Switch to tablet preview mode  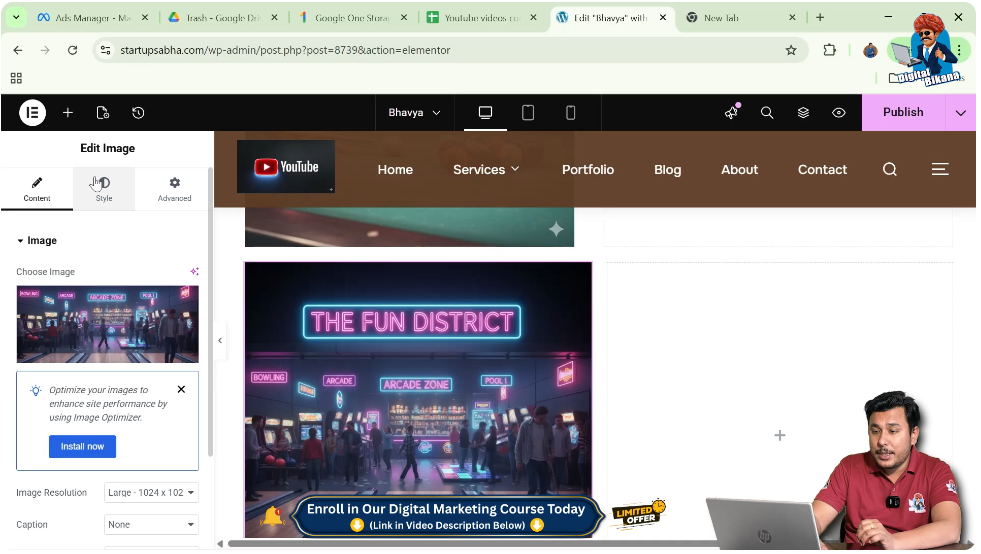click(x=528, y=113)
